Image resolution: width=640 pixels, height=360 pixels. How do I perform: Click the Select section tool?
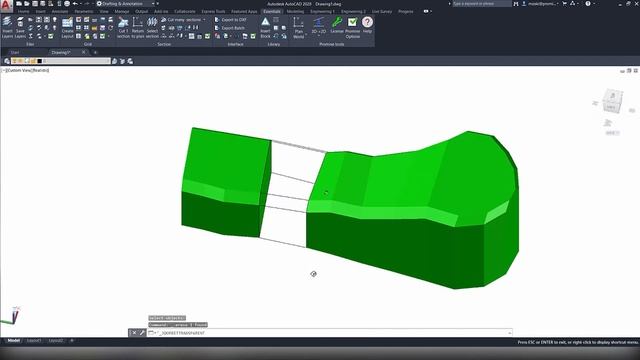(x=152, y=28)
